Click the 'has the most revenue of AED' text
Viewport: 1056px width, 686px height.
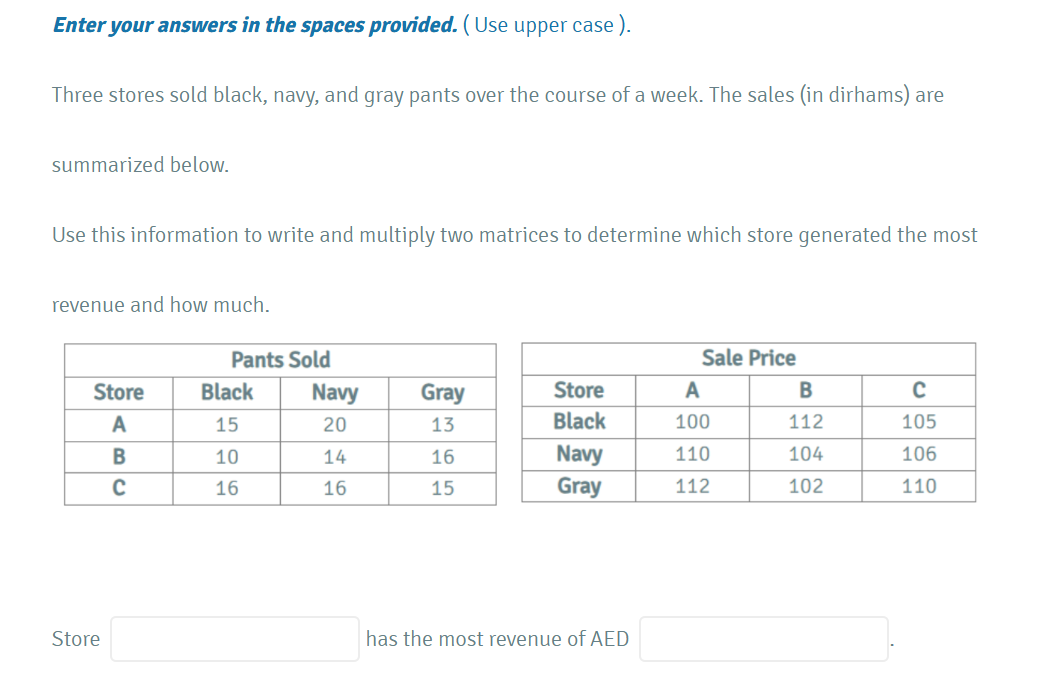(x=498, y=639)
